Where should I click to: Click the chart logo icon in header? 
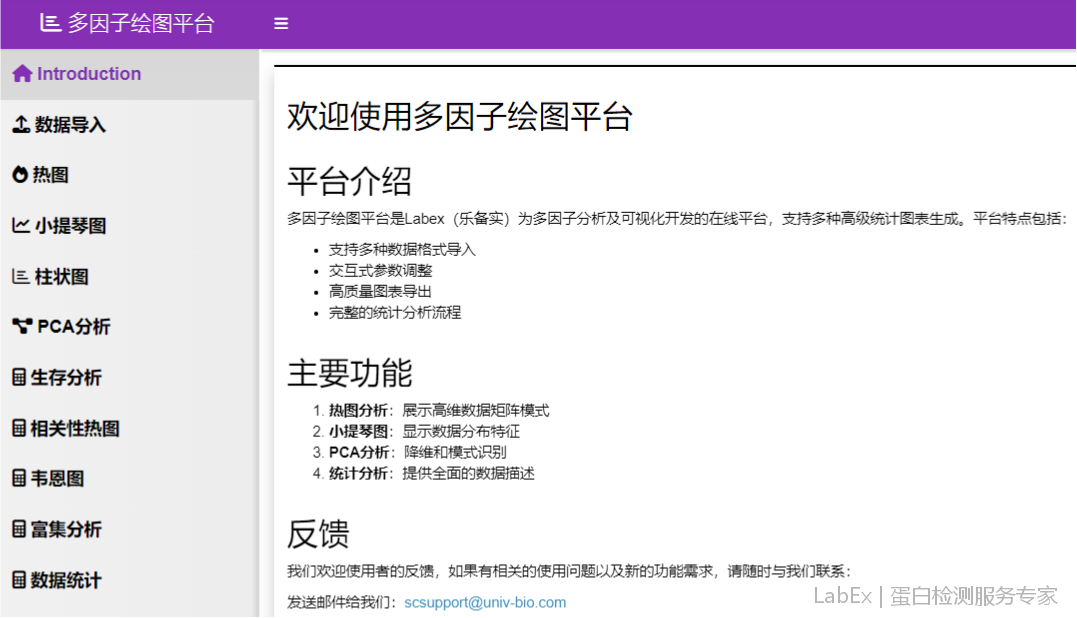coord(50,23)
